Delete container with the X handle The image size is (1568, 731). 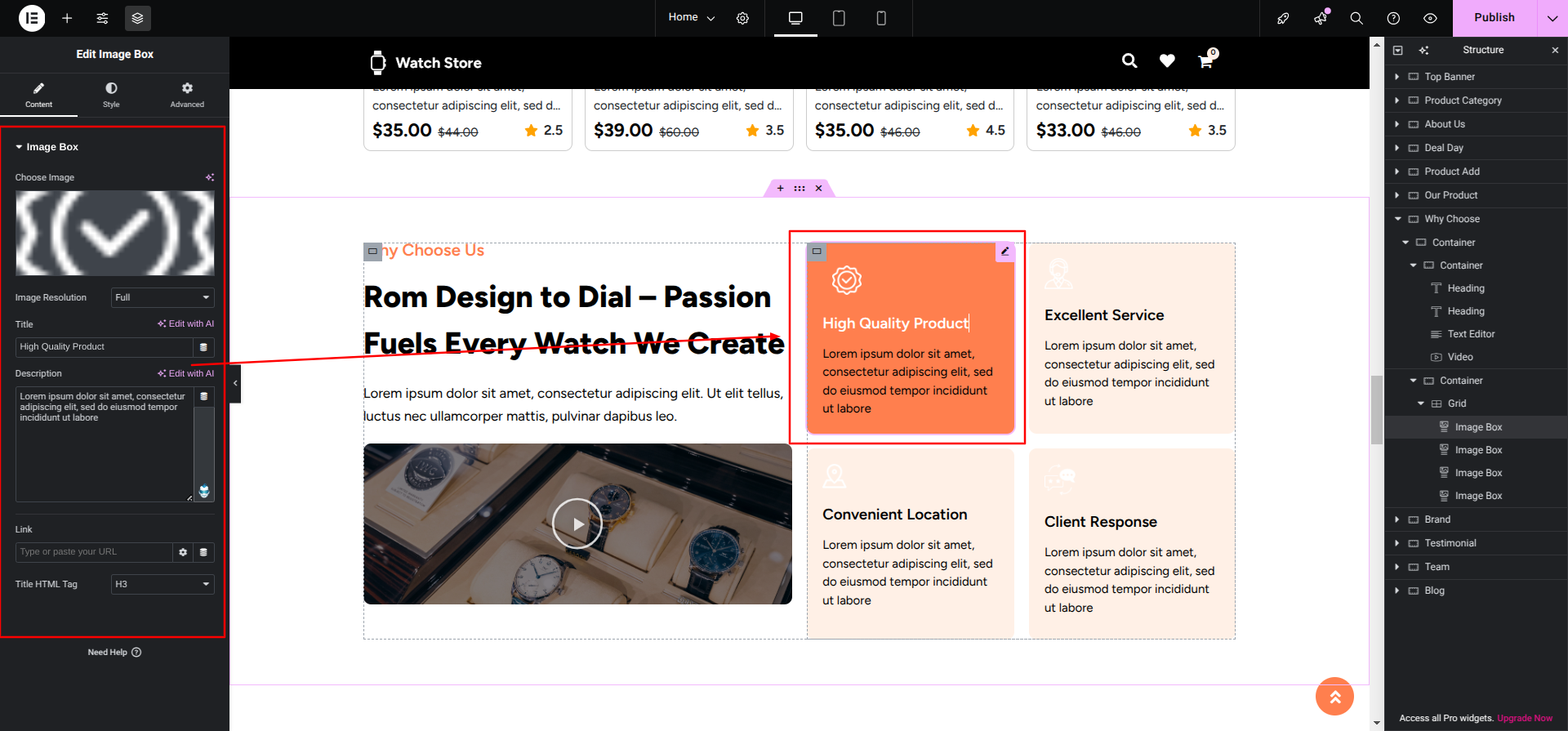pos(818,189)
